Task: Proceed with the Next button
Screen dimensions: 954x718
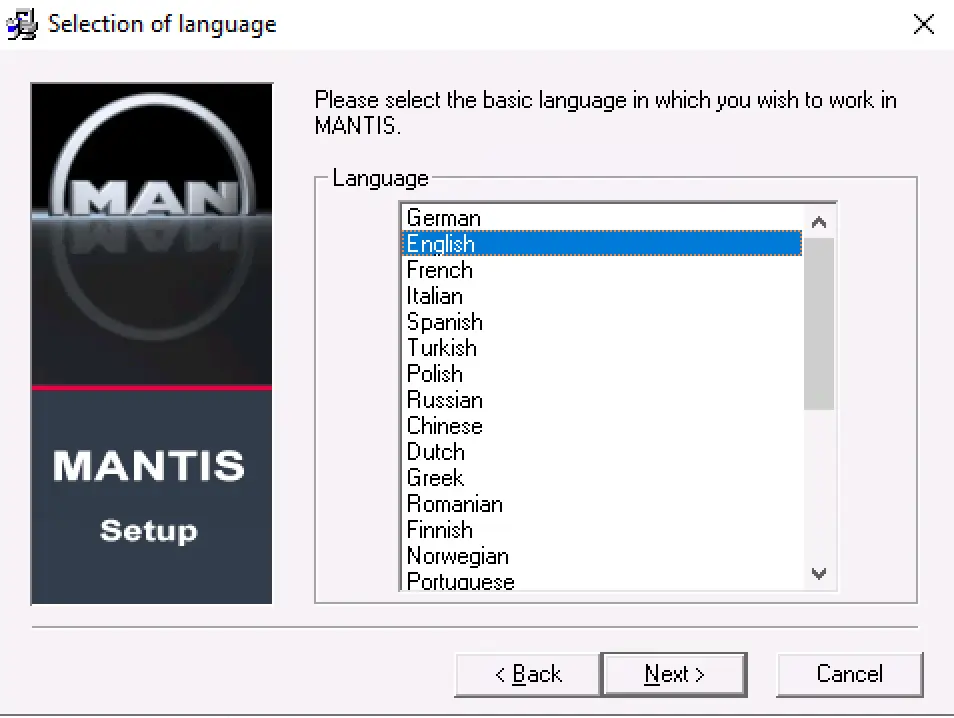Action: pyautogui.click(x=674, y=675)
